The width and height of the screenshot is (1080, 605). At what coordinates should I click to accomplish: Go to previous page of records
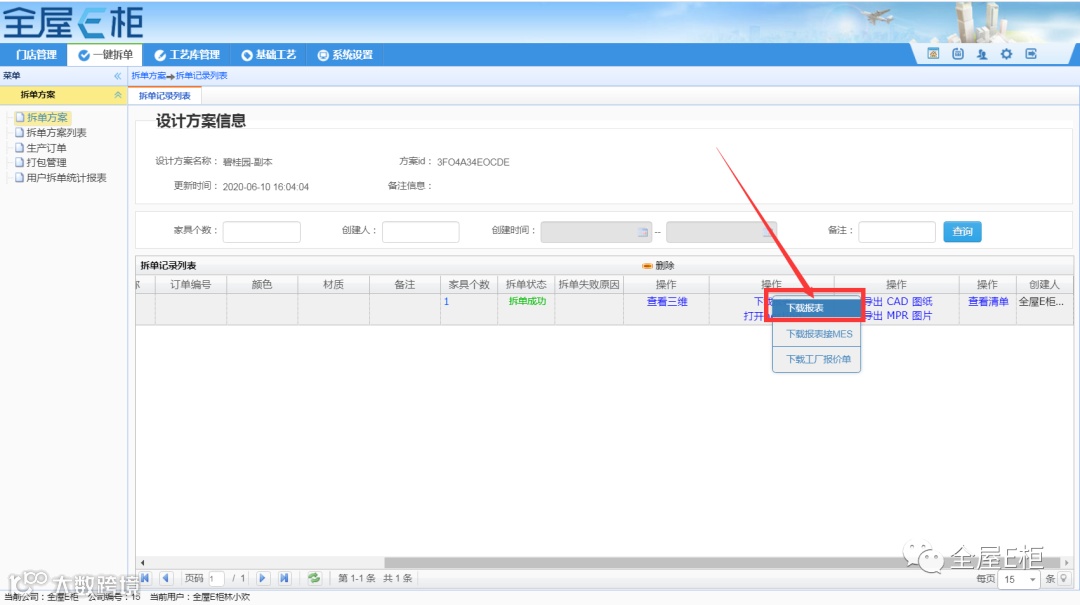(x=166, y=578)
